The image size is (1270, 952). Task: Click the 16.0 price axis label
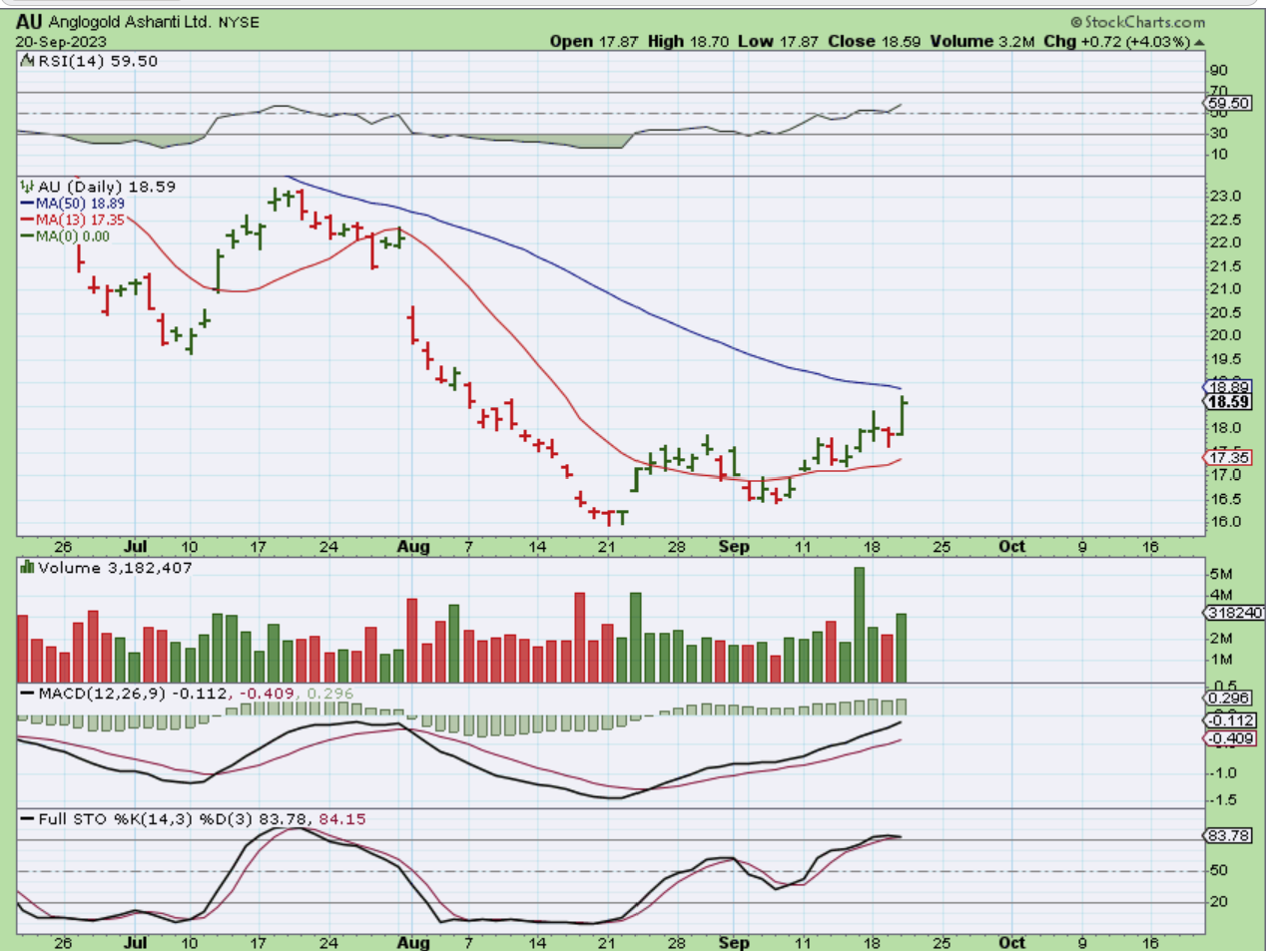tap(1225, 522)
